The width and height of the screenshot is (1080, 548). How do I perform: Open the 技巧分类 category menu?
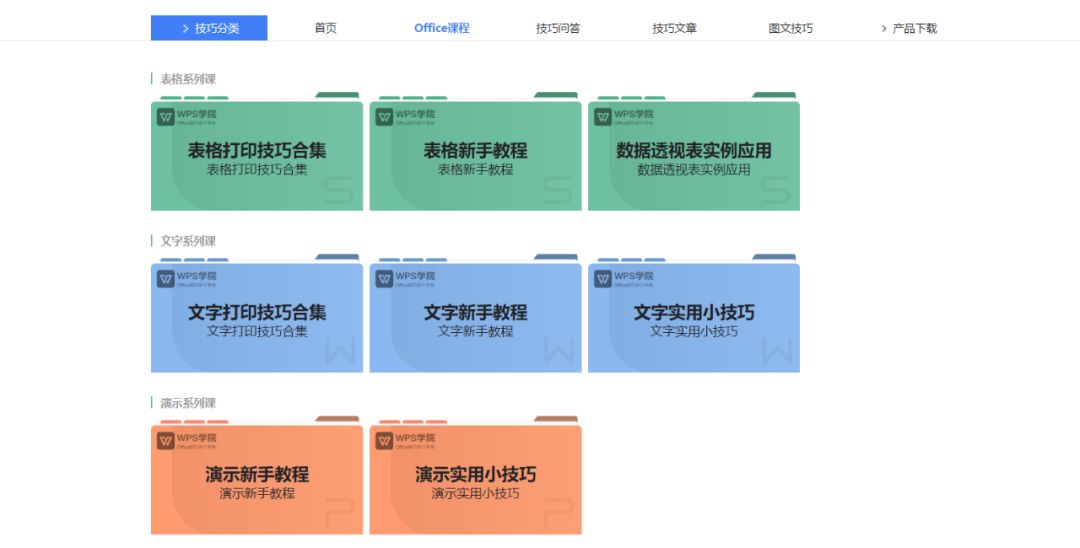point(209,28)
